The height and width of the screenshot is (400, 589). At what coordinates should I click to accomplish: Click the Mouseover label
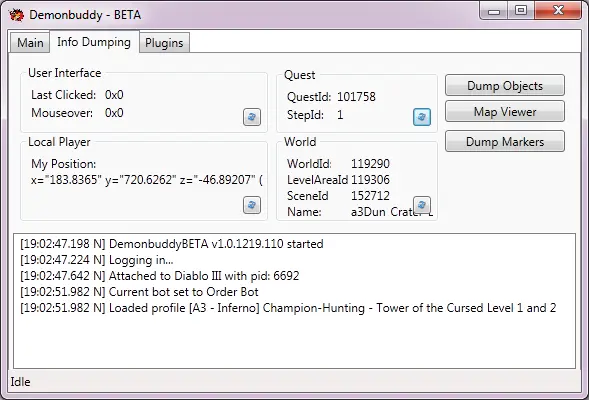tap(62, 113)
